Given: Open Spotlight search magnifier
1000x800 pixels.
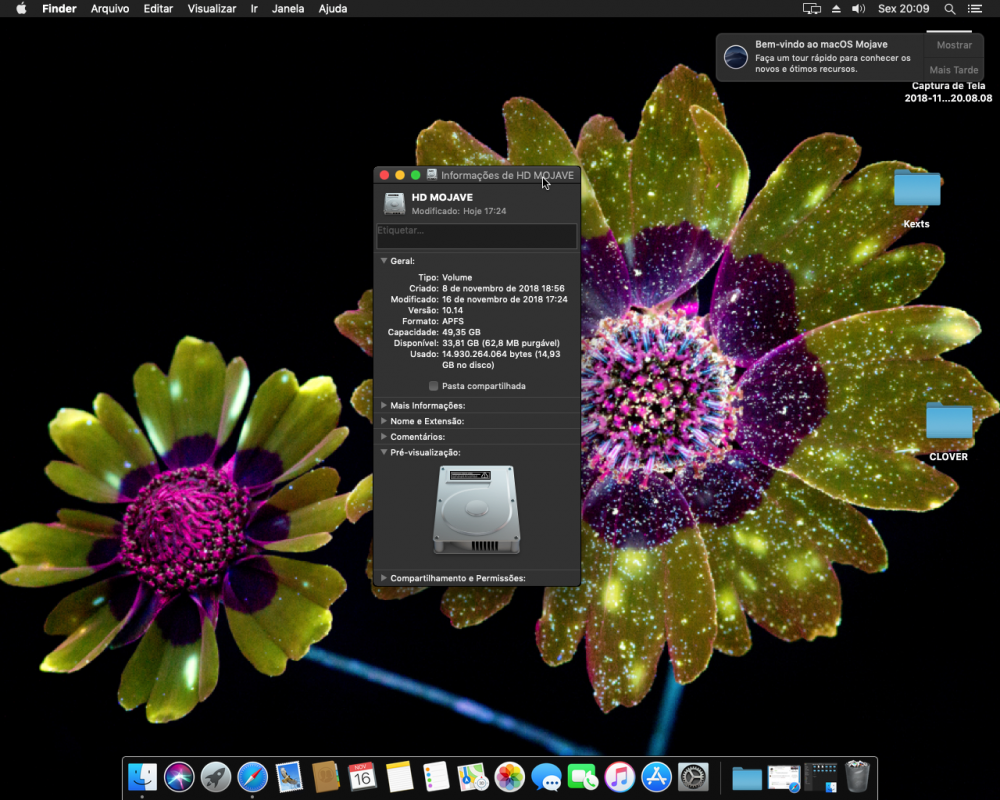Looking at the screenshot, I should pyautogui.click(x=950, y=8).
